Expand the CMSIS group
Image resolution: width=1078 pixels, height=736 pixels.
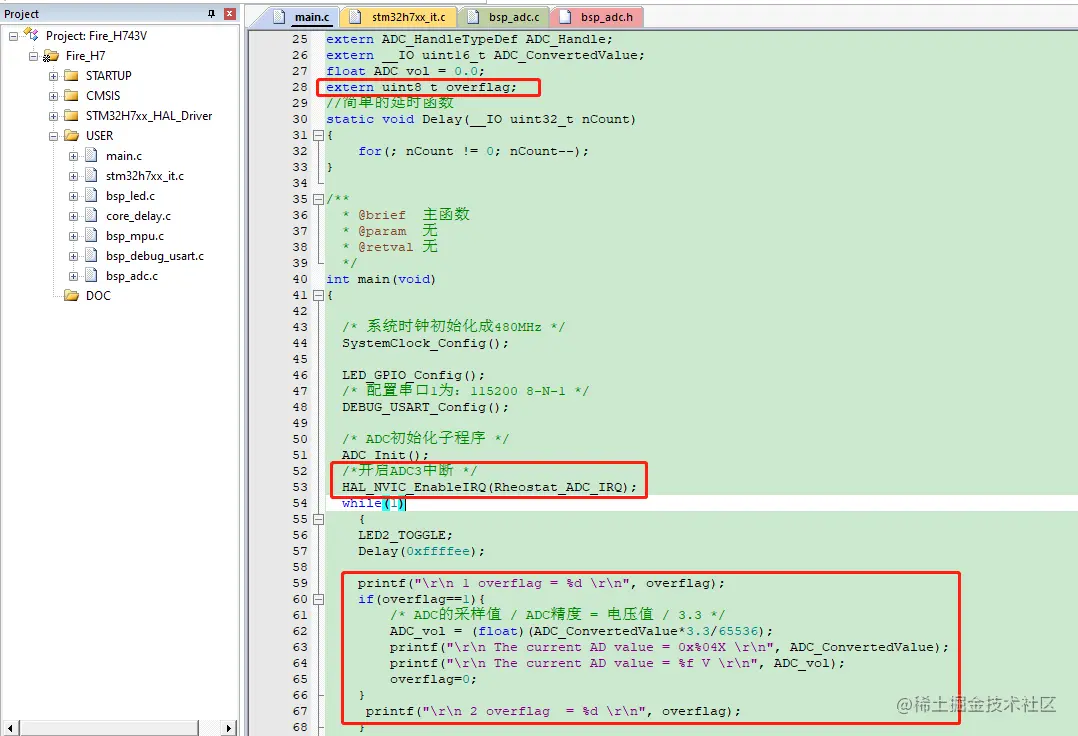point(53,96)
